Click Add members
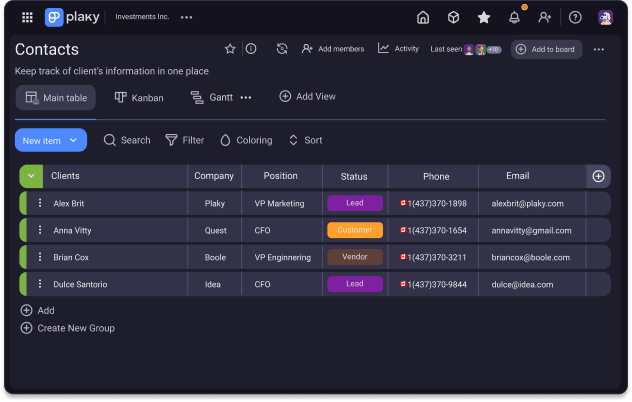Viewport: 632px width, 402px height. coord(333,49)
